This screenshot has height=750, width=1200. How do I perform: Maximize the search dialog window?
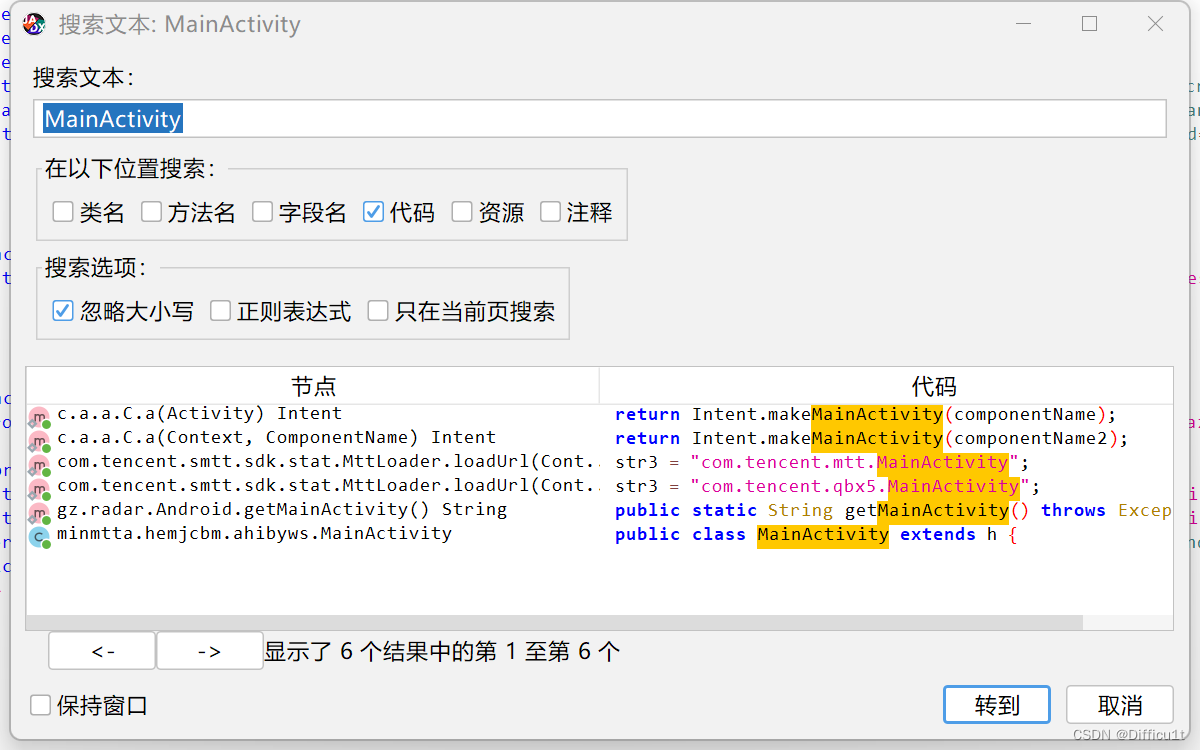(1090, 24)
